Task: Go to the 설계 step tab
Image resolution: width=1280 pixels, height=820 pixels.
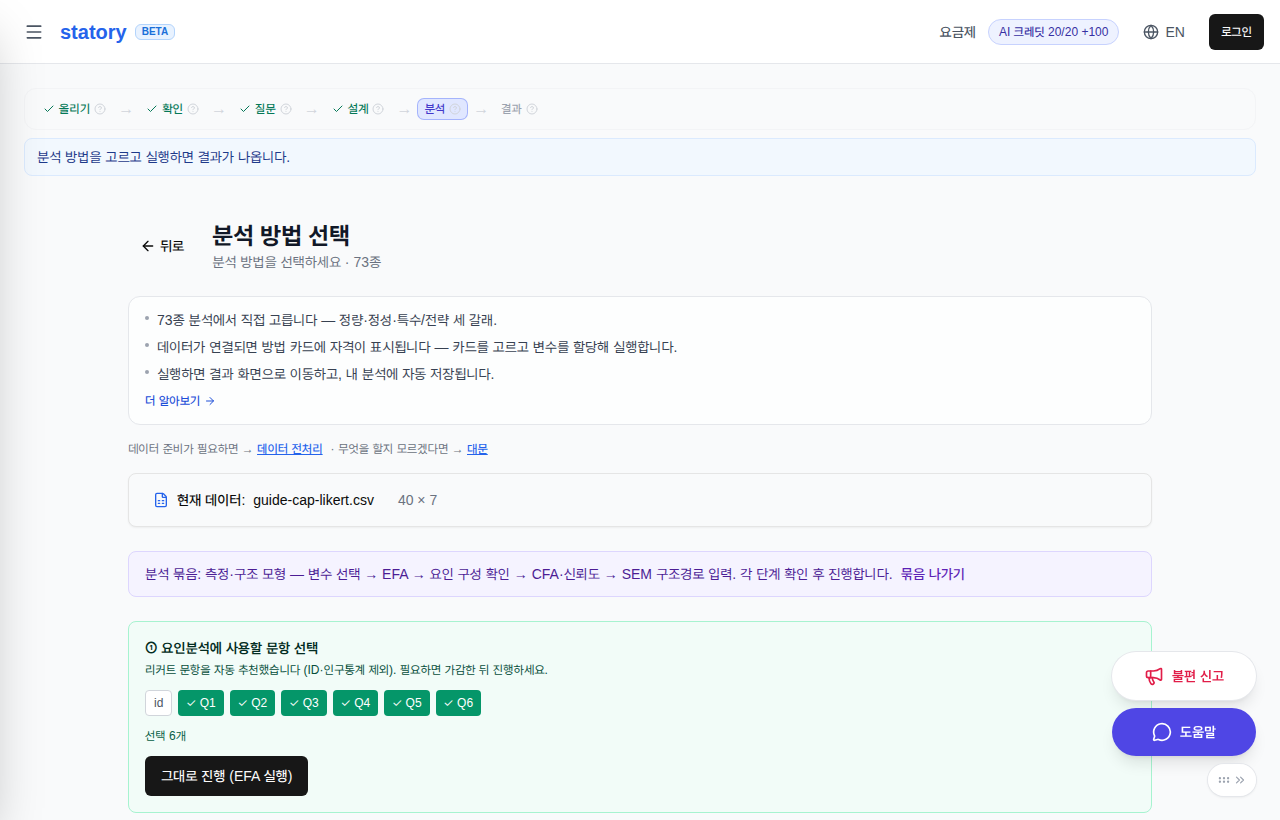Action: 358,109
